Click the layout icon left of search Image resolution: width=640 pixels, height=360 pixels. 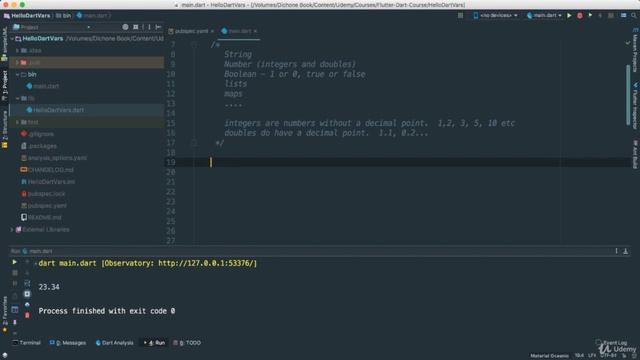tap(624, 16)
